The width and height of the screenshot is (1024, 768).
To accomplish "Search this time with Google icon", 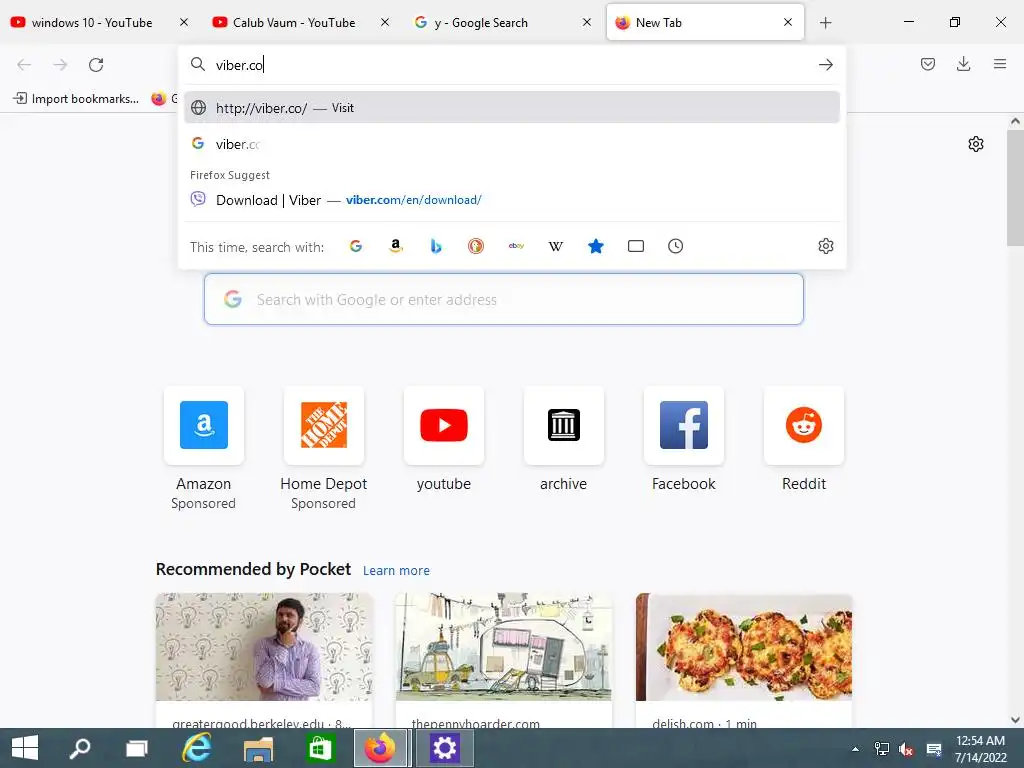I will coord(356,246).
